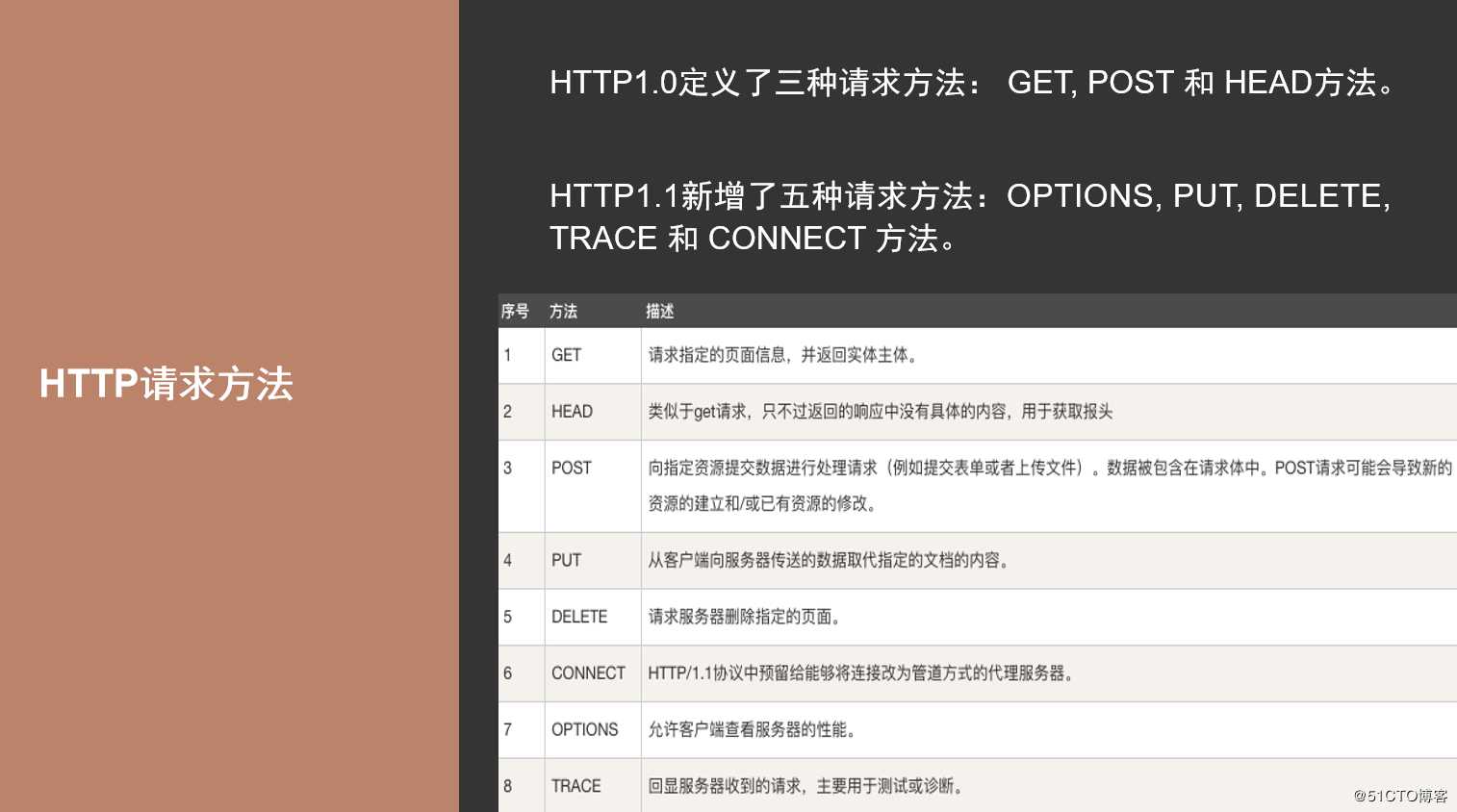Viewport: 1457px width, 812px height.
Task: Click description '请求指定的页面信息,并返回实体主体'
Action: 783,355
